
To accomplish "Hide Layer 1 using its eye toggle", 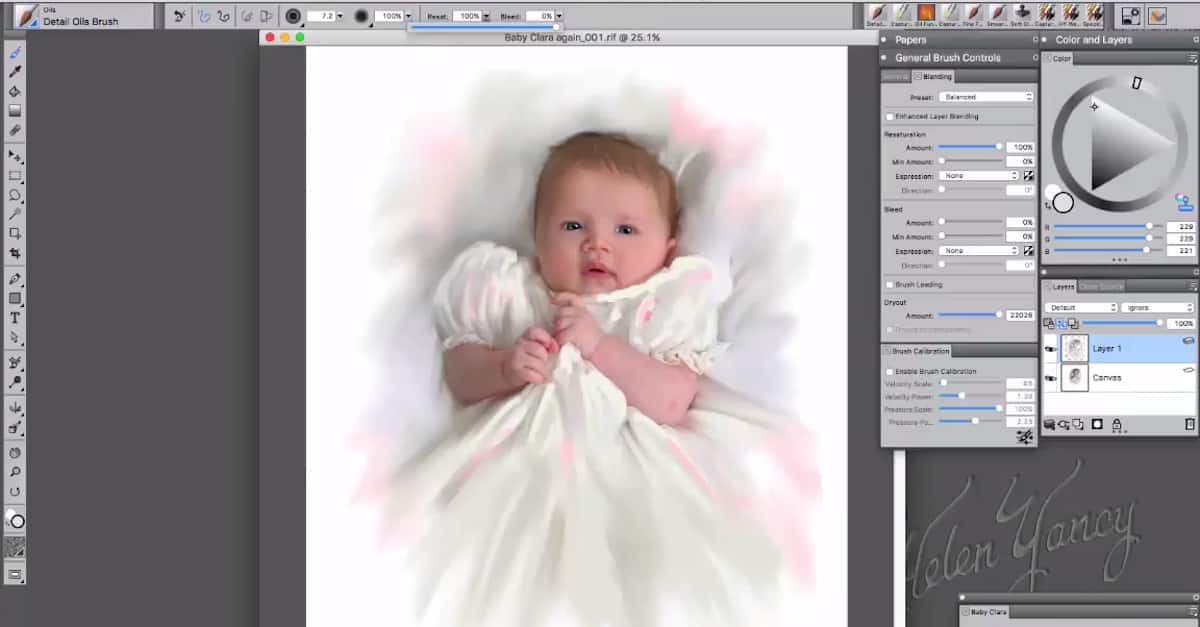I will point(1049,348).
